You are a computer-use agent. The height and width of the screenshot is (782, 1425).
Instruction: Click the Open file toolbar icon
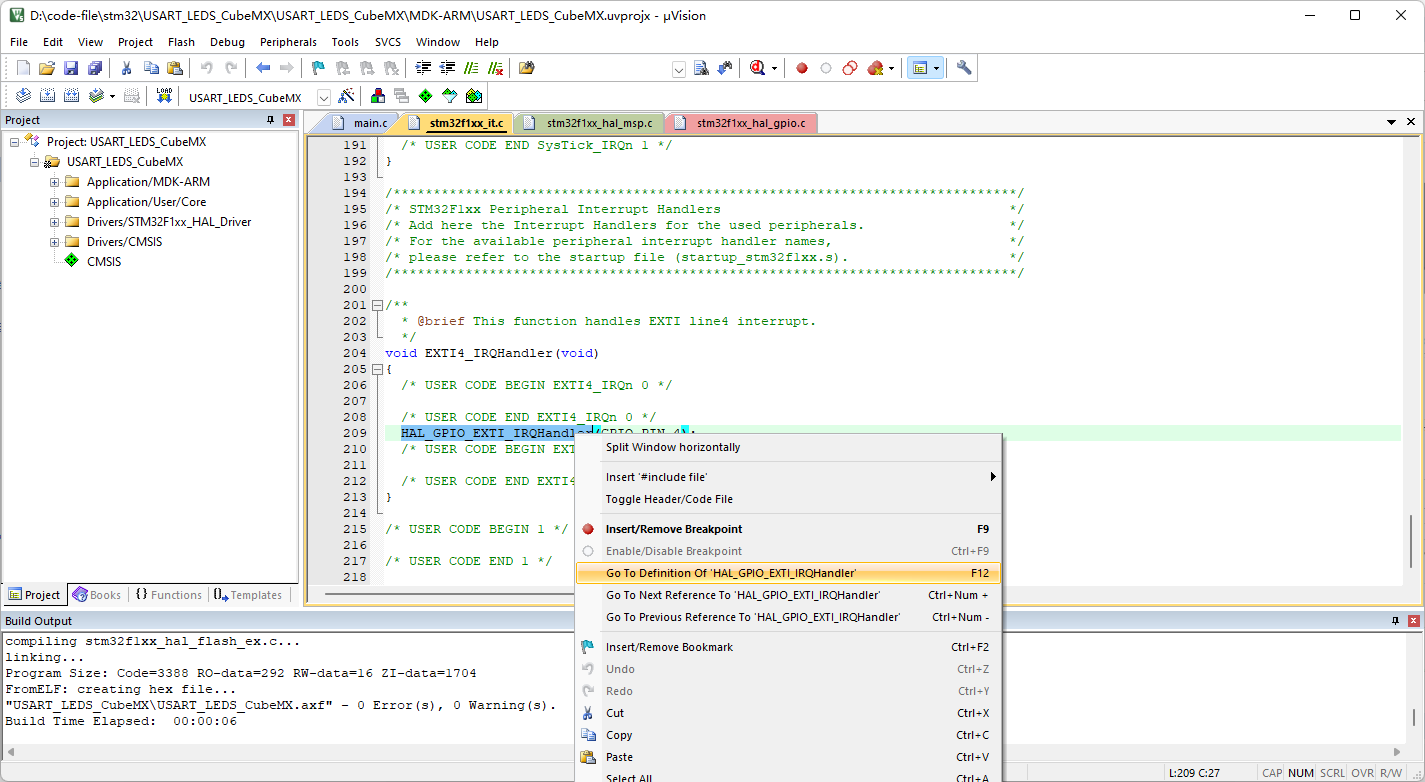tap(47, 68)
